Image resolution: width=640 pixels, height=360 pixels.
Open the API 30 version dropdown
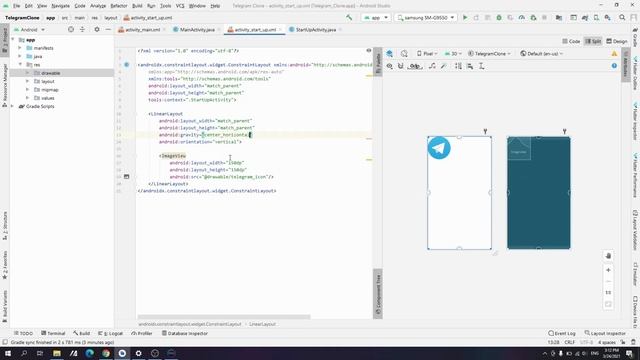(453, 53)
